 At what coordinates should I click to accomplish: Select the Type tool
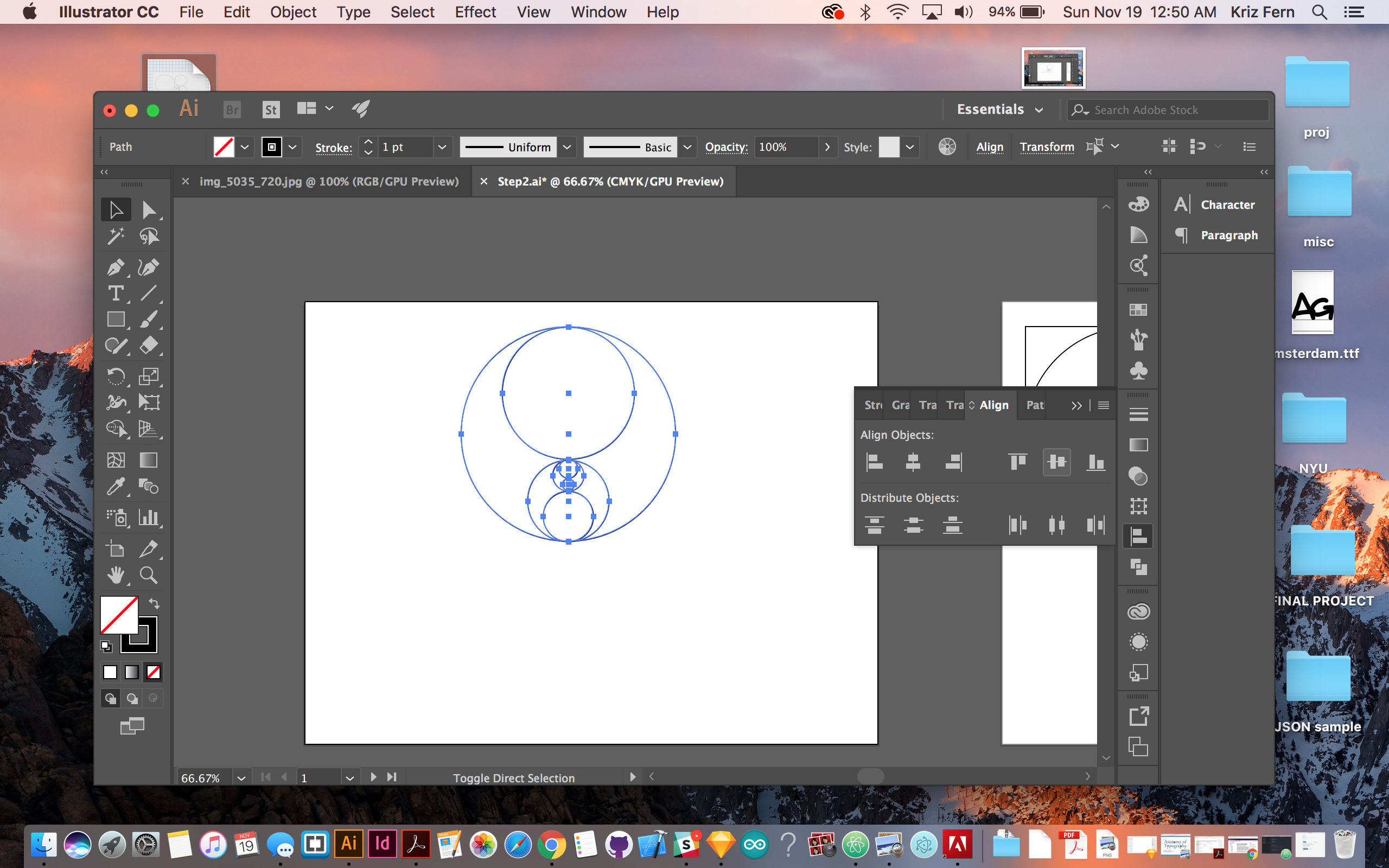coord(116,293)
